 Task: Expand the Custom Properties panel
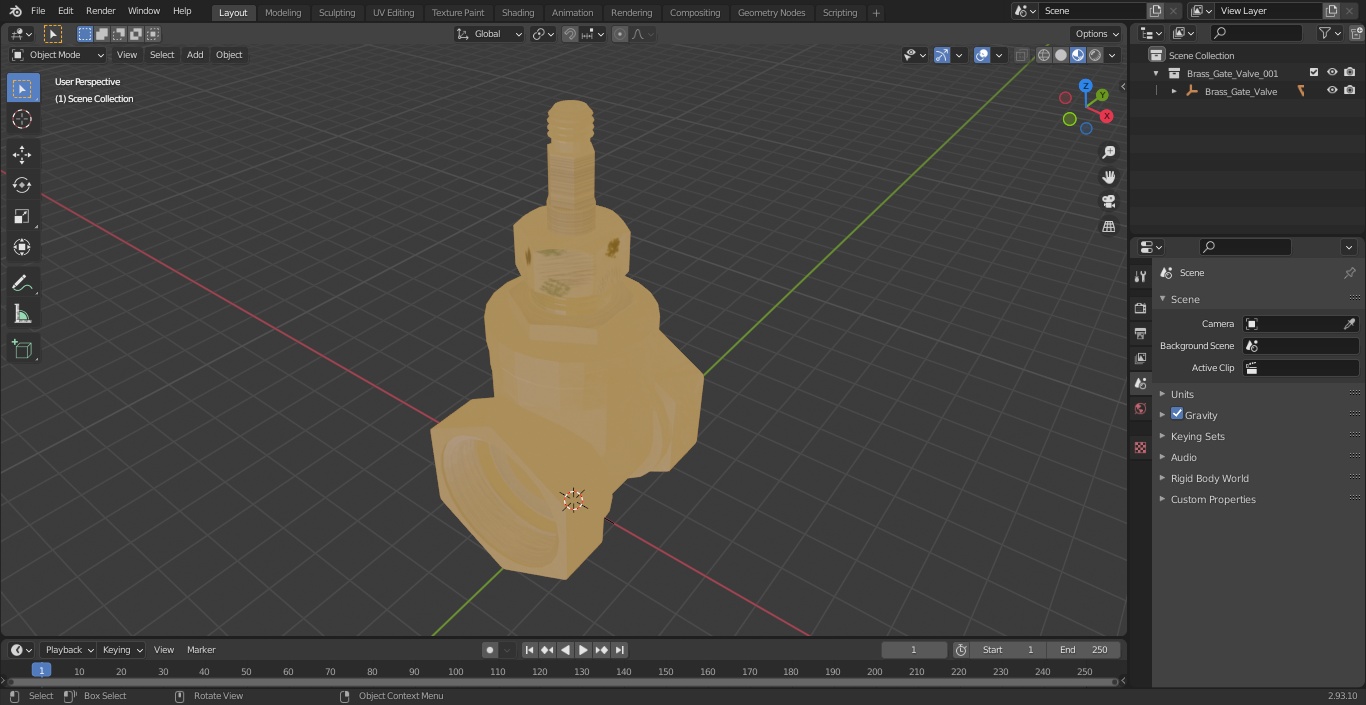click(1213, 499)
